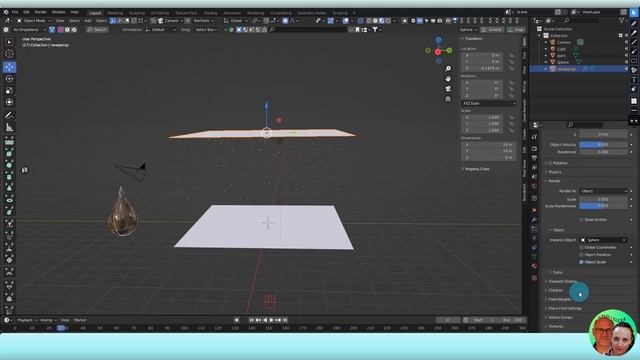
Task: Click the outliner filter funnel icon
Action: tap(622, 20)
